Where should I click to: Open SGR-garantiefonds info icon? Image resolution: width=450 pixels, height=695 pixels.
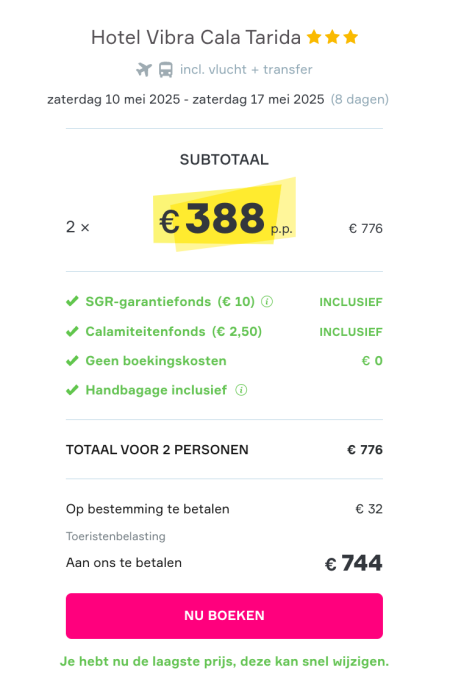(x=267, y=302)
